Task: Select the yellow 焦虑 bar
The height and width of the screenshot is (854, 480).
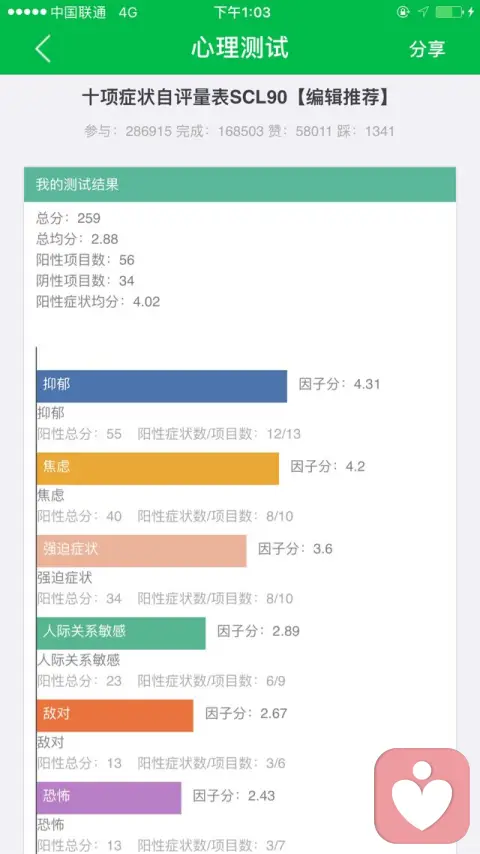Action: [x=158, y=468]
